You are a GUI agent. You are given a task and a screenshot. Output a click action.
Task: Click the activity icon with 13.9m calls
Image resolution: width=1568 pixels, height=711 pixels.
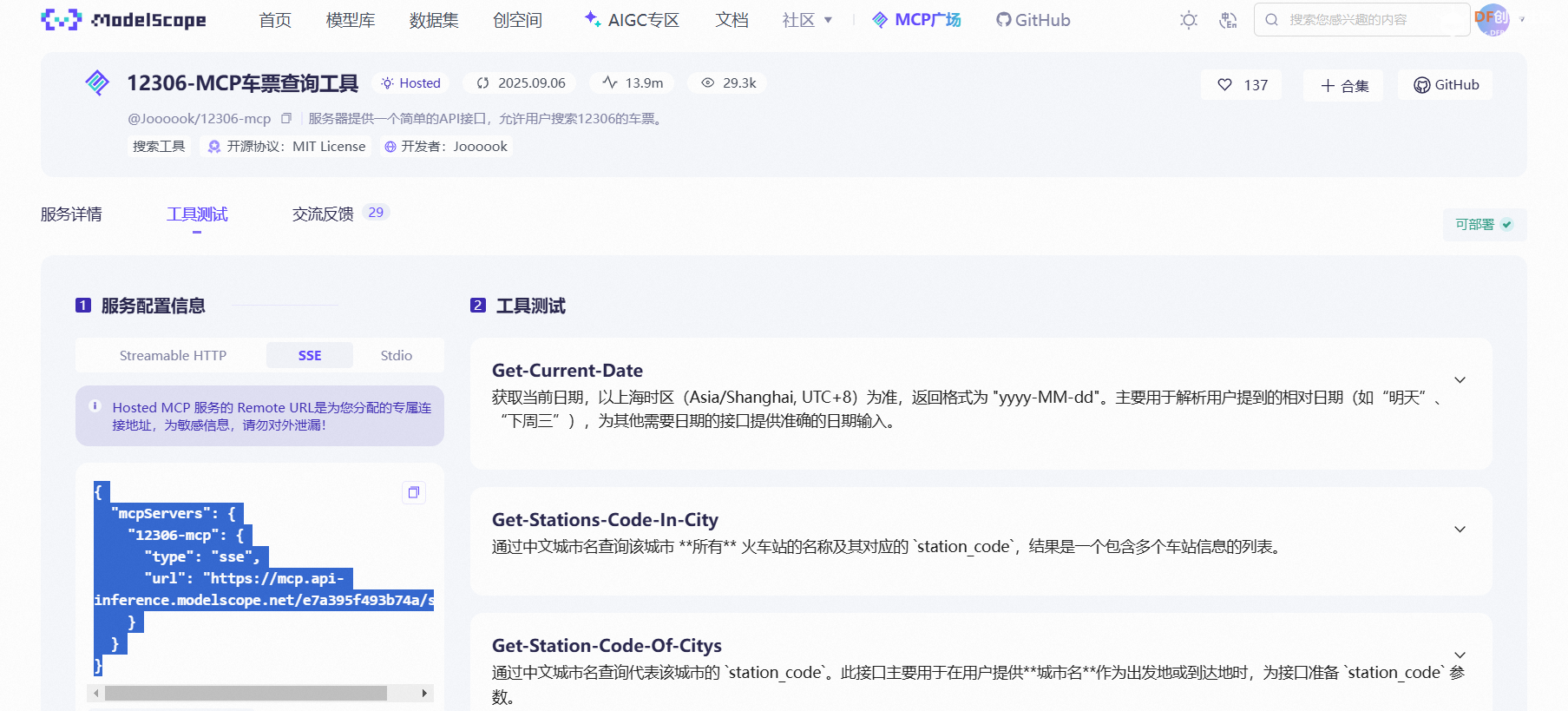pos(610,82)
